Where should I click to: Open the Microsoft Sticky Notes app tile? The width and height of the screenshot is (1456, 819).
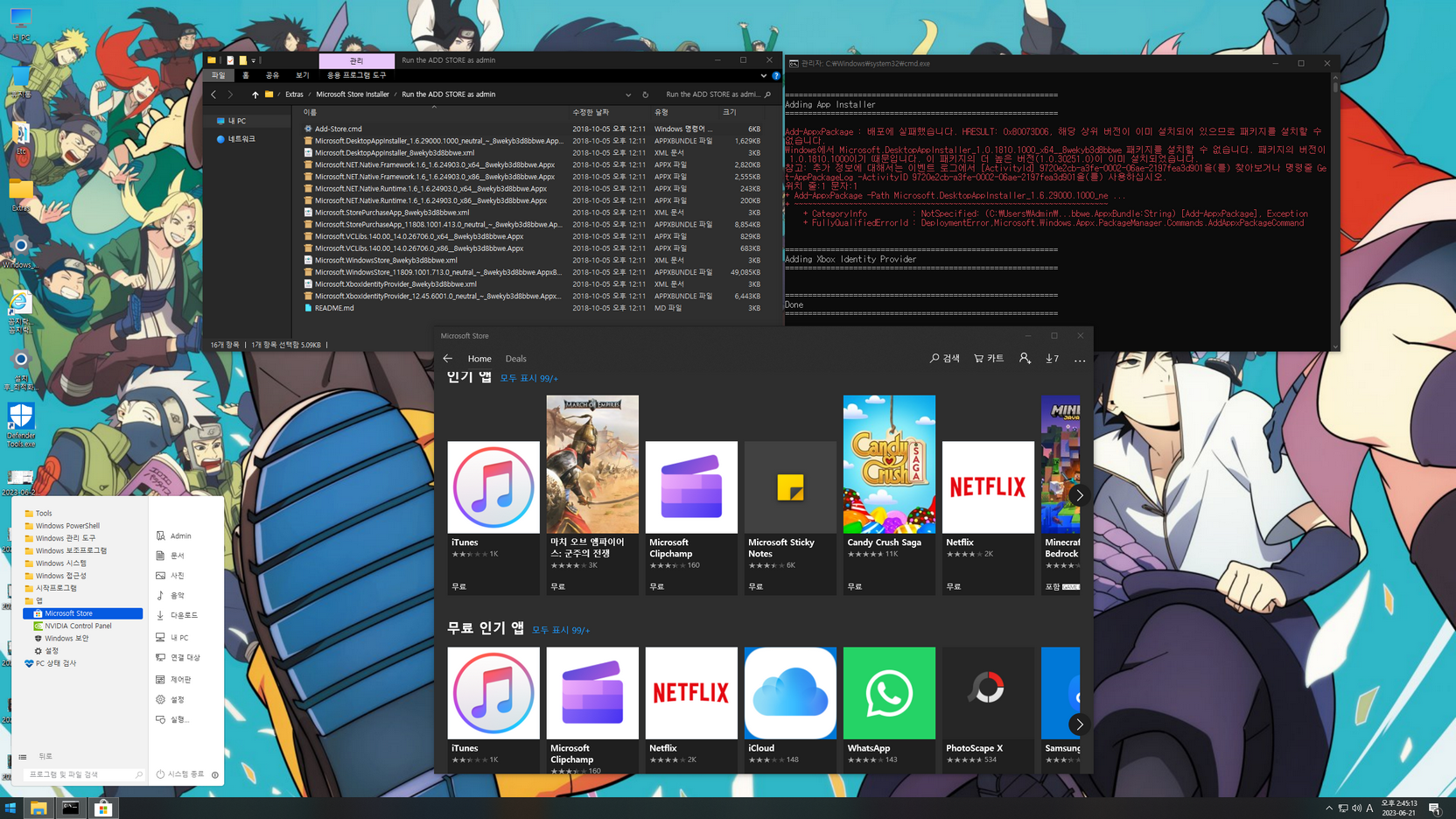[790, 518]
